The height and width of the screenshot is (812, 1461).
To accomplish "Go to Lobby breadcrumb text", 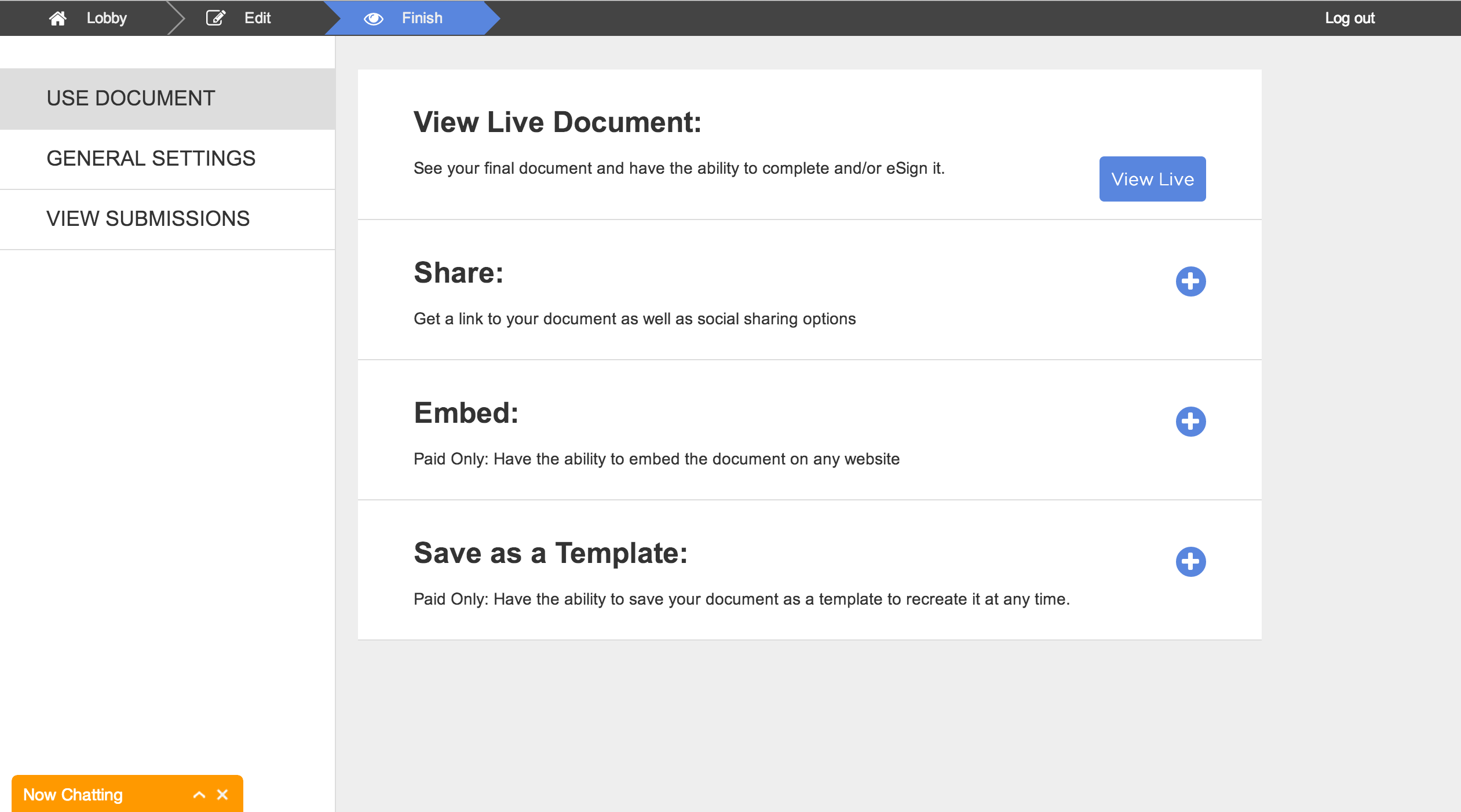I will click(x=107, y=18).
